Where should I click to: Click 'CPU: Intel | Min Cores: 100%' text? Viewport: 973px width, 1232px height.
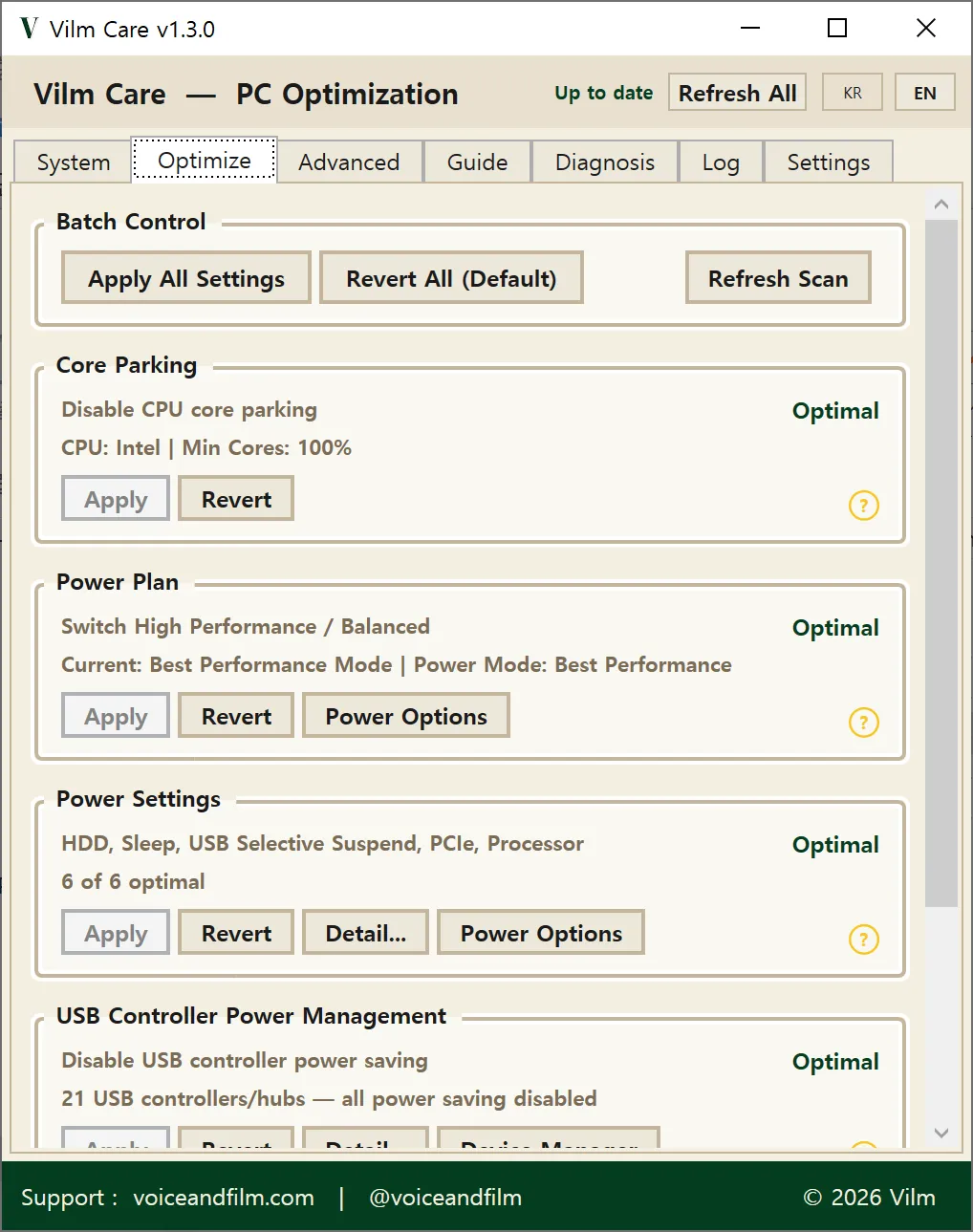[206, 447]
